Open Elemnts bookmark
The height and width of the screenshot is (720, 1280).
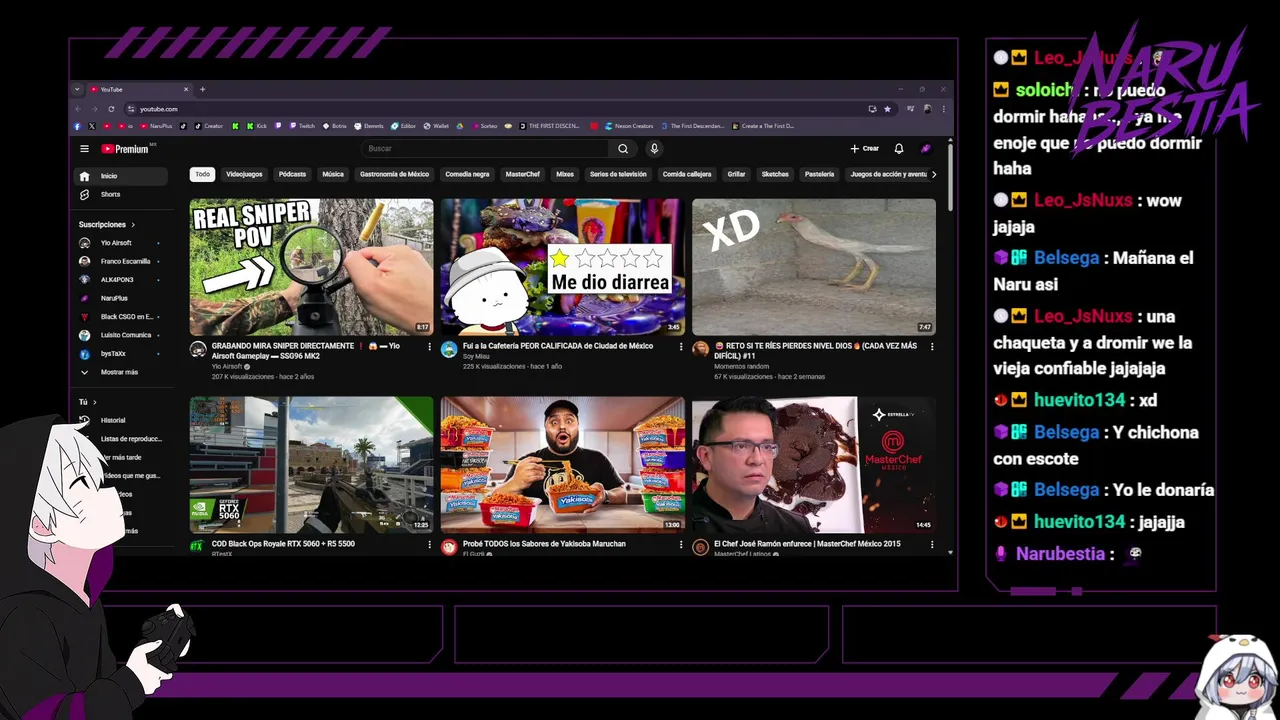click(x=369, y=126)
